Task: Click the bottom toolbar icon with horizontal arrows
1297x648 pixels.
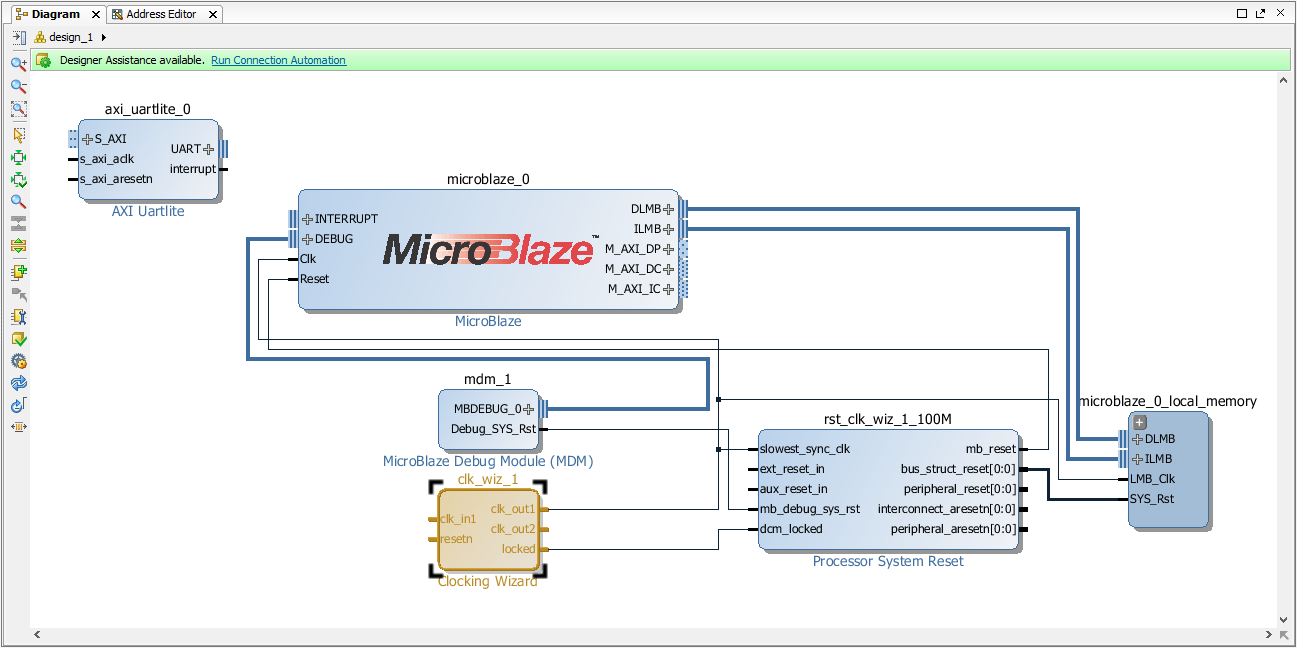Action: pyautogui.click(x=18, y=426)
